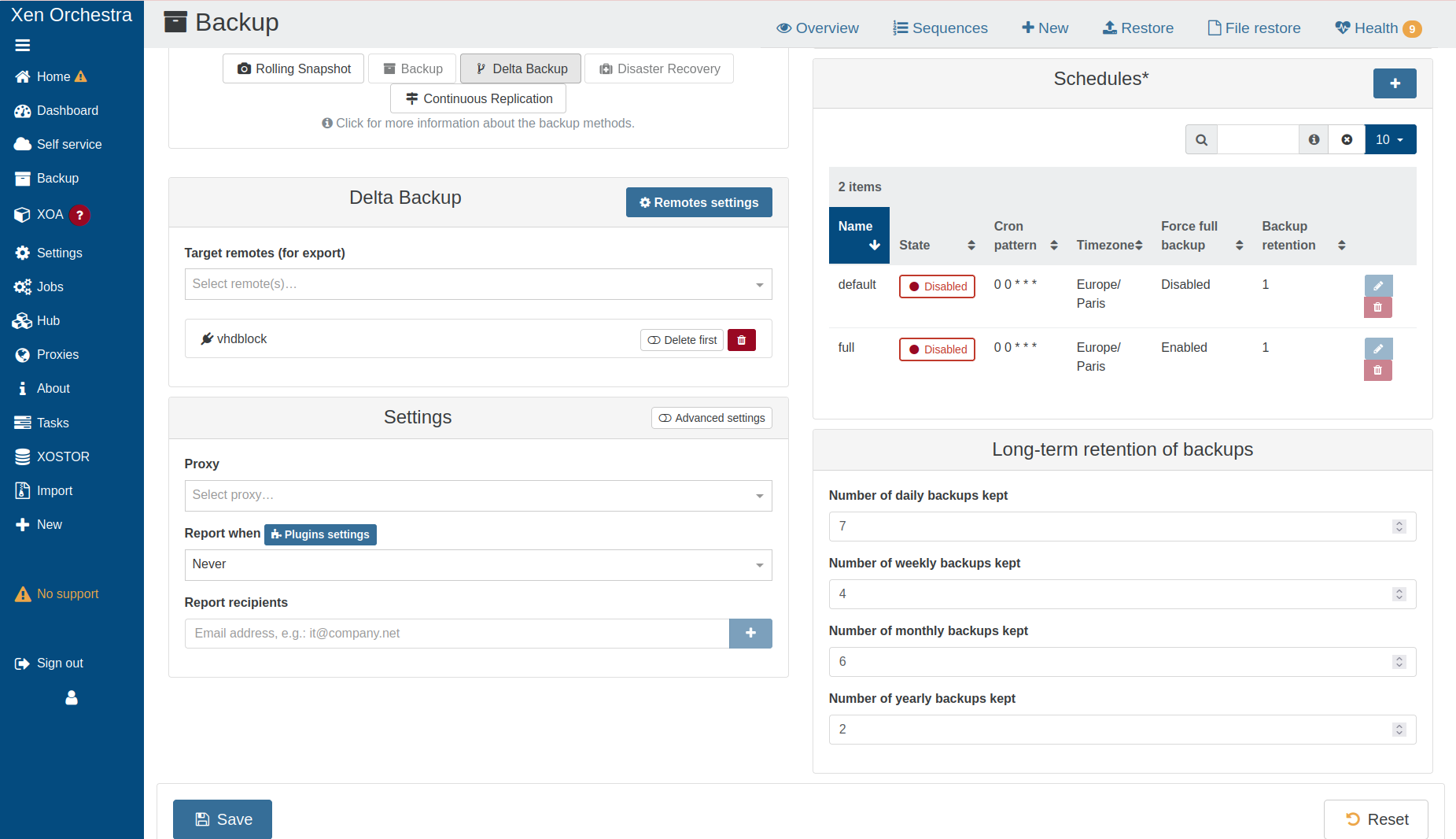
Task: Adjust the daily backups kept stepper
Action: tap(1399, 527)
